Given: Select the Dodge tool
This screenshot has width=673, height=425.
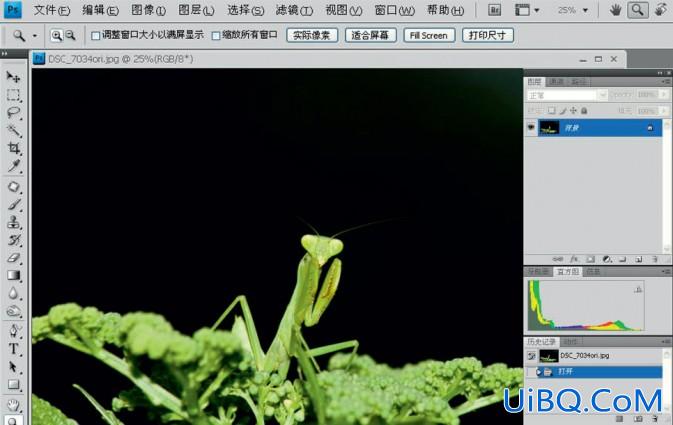Looking at the screenshot, I should (13, 311).
